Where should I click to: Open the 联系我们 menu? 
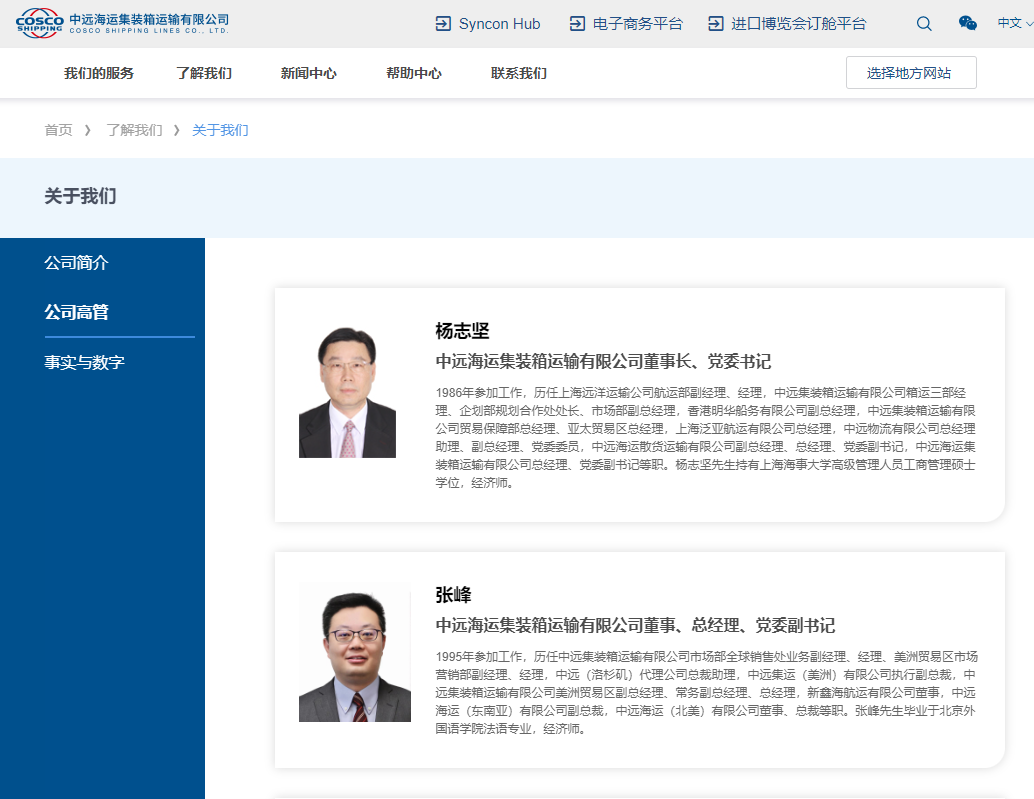click(x=519, y=73)
